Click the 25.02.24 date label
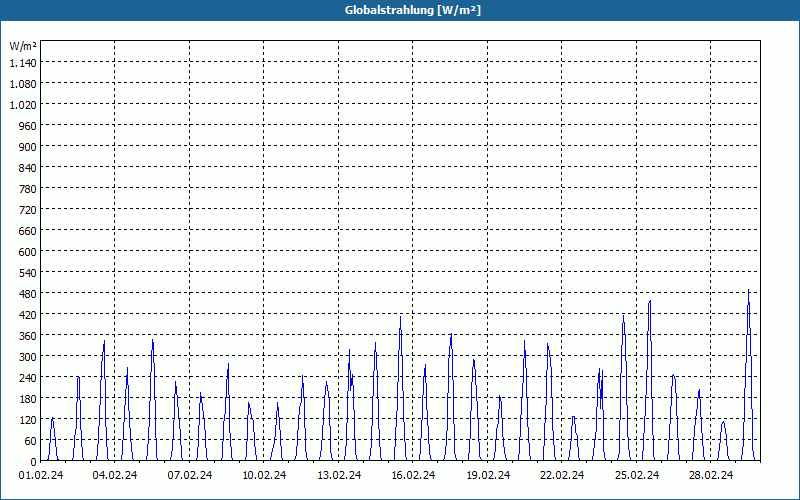Screen dimensions: 800x500 637,476
